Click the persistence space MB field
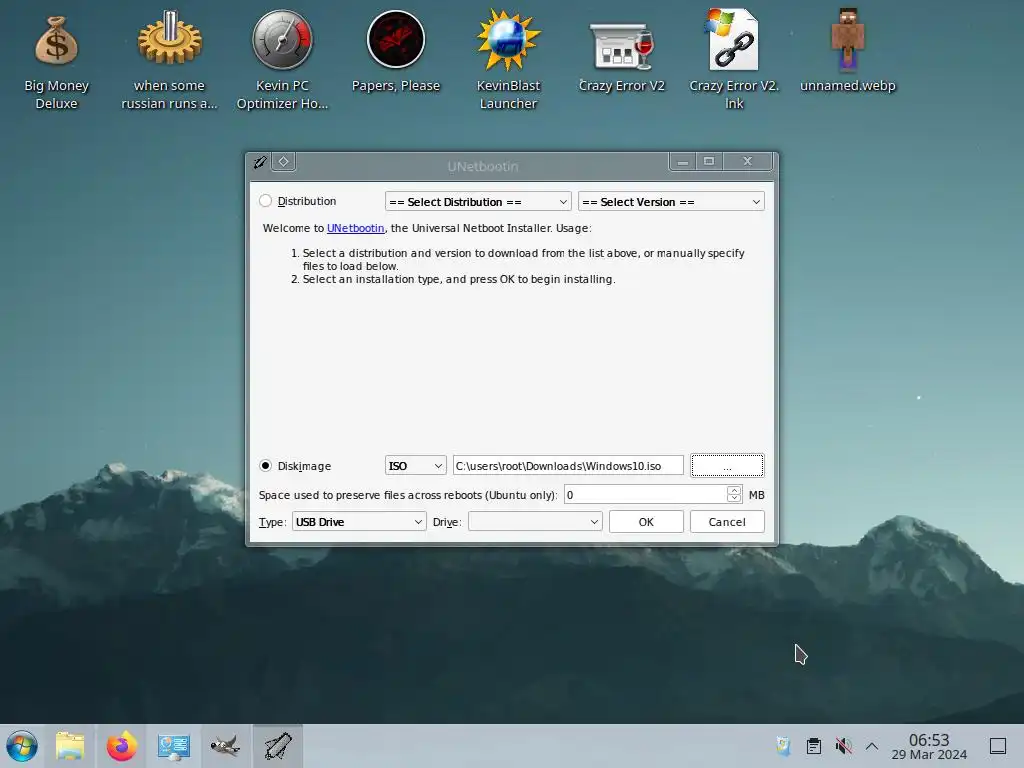 tap(645, 494)
